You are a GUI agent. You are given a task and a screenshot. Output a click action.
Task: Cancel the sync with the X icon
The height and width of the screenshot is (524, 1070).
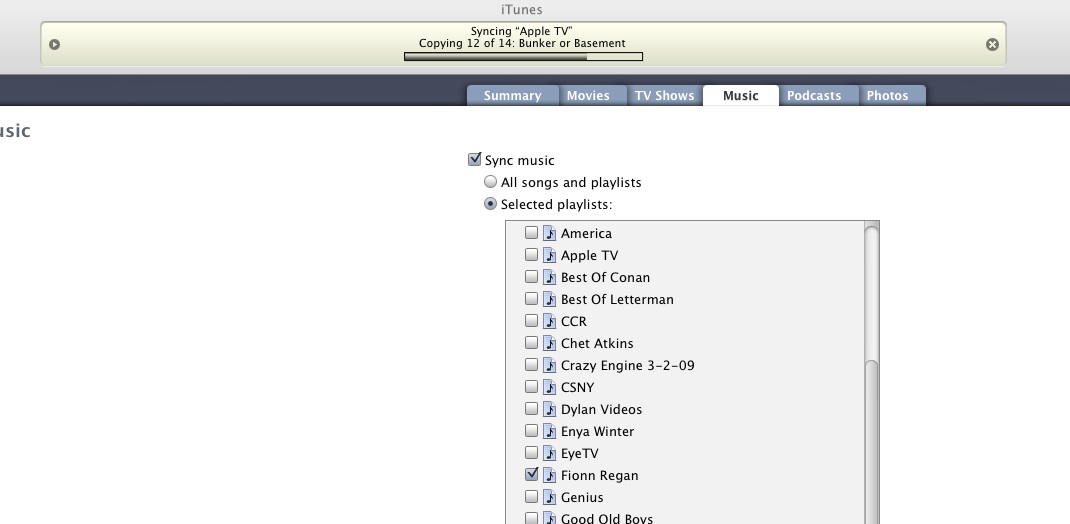click(x=992, y=44)
